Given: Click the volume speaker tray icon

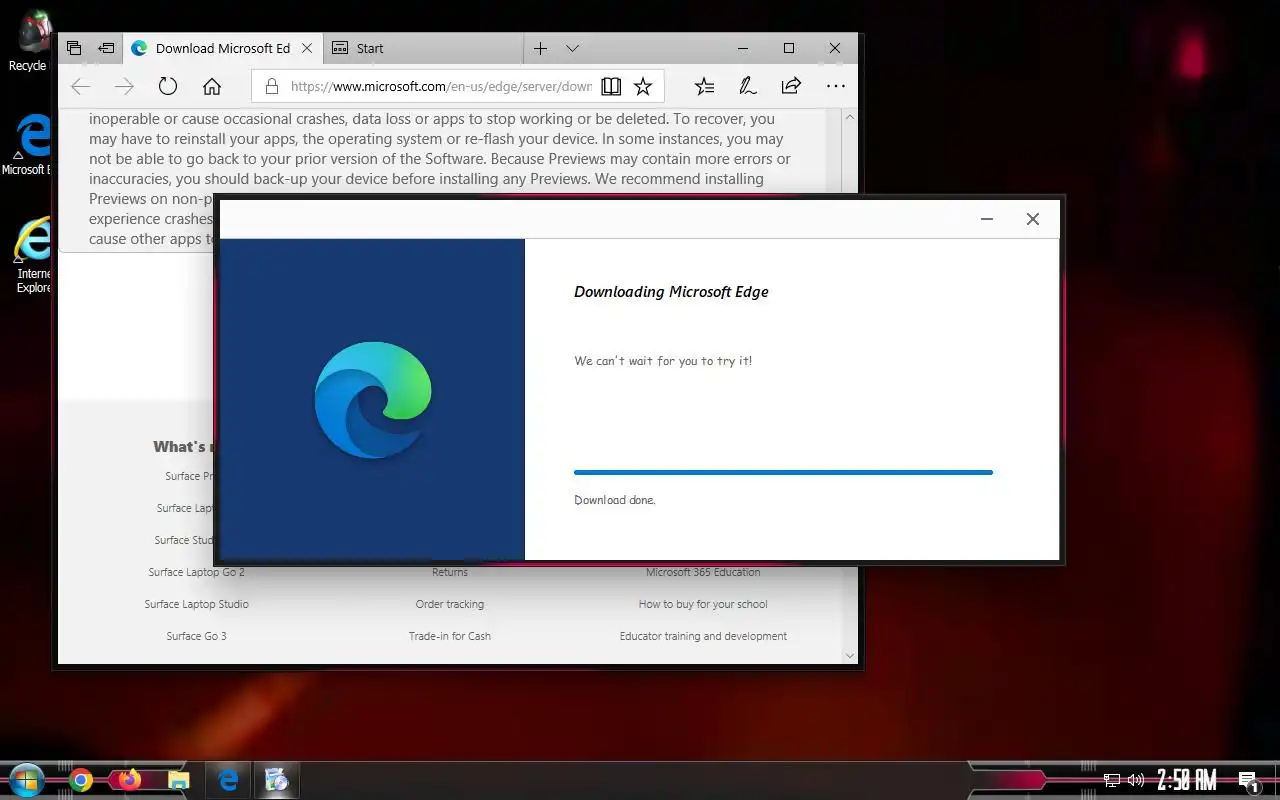Looking at the screenshot, I should 1136,780.
